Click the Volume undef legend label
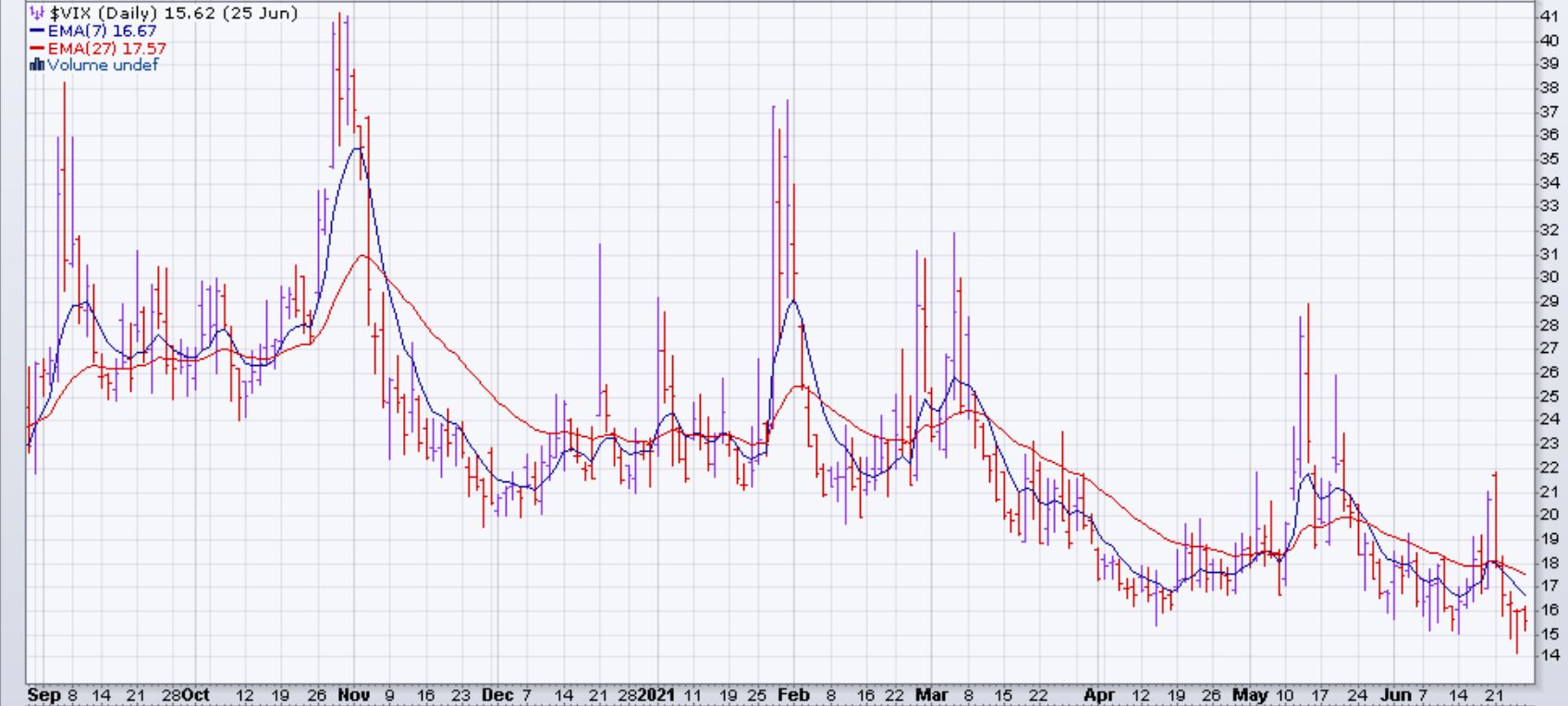 103,65
